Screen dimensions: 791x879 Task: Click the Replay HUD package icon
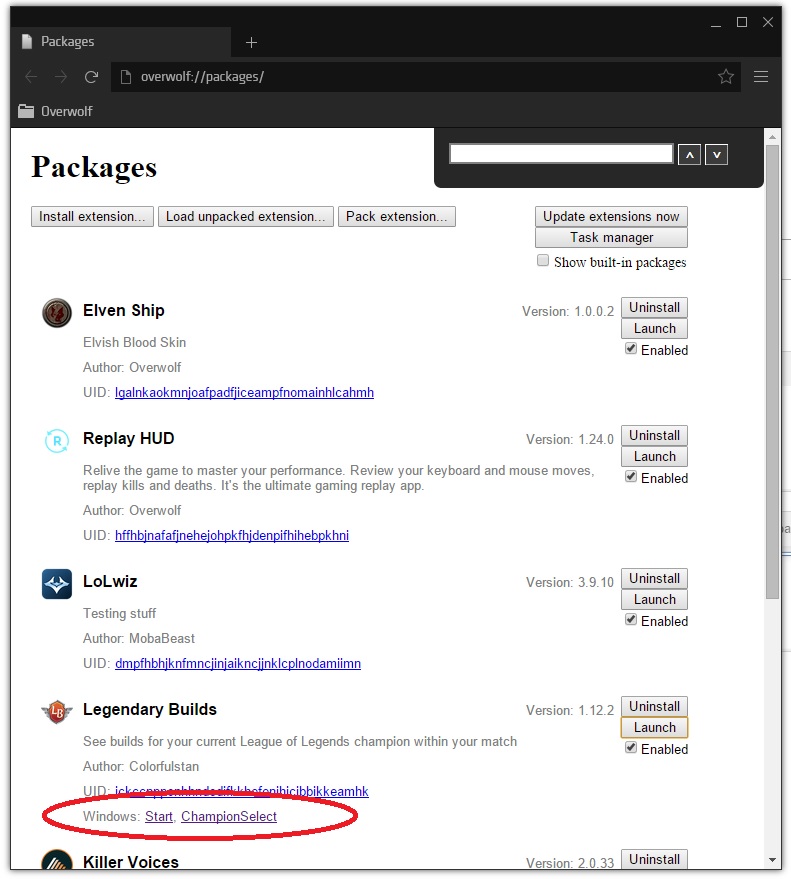pos(57,441)
